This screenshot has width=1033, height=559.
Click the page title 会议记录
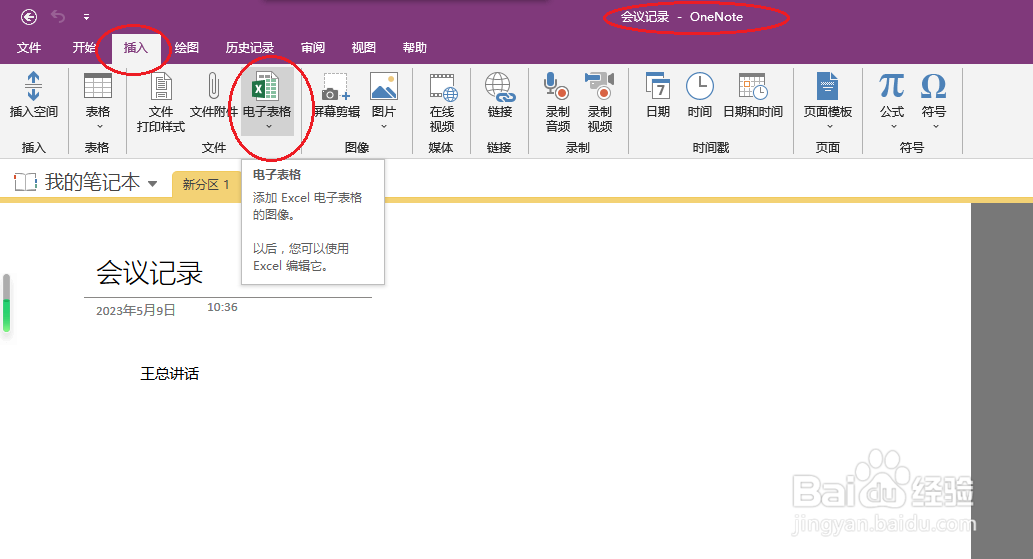pos(150,273)
